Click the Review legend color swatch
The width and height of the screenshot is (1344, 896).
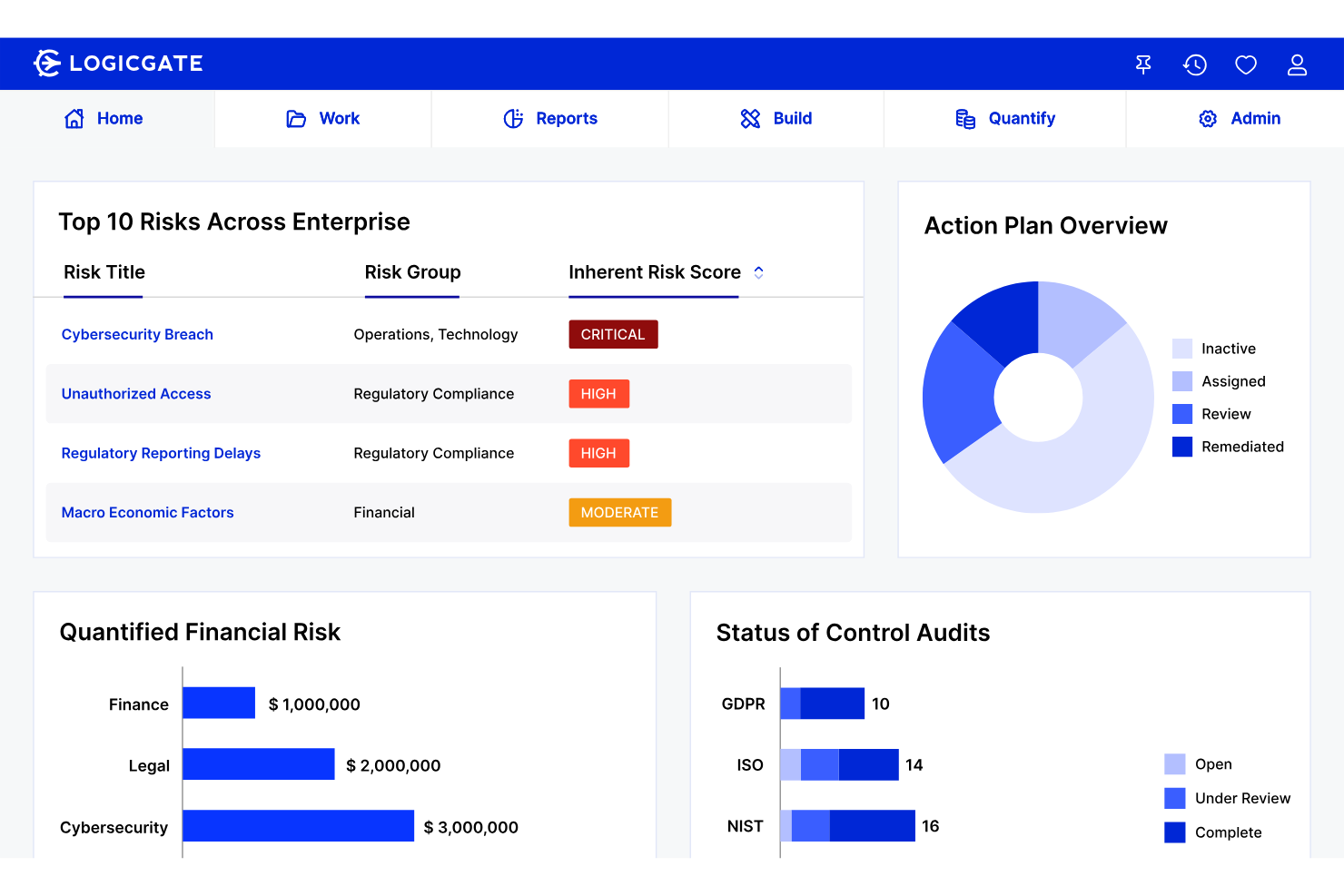click(x=1182, y=414)
